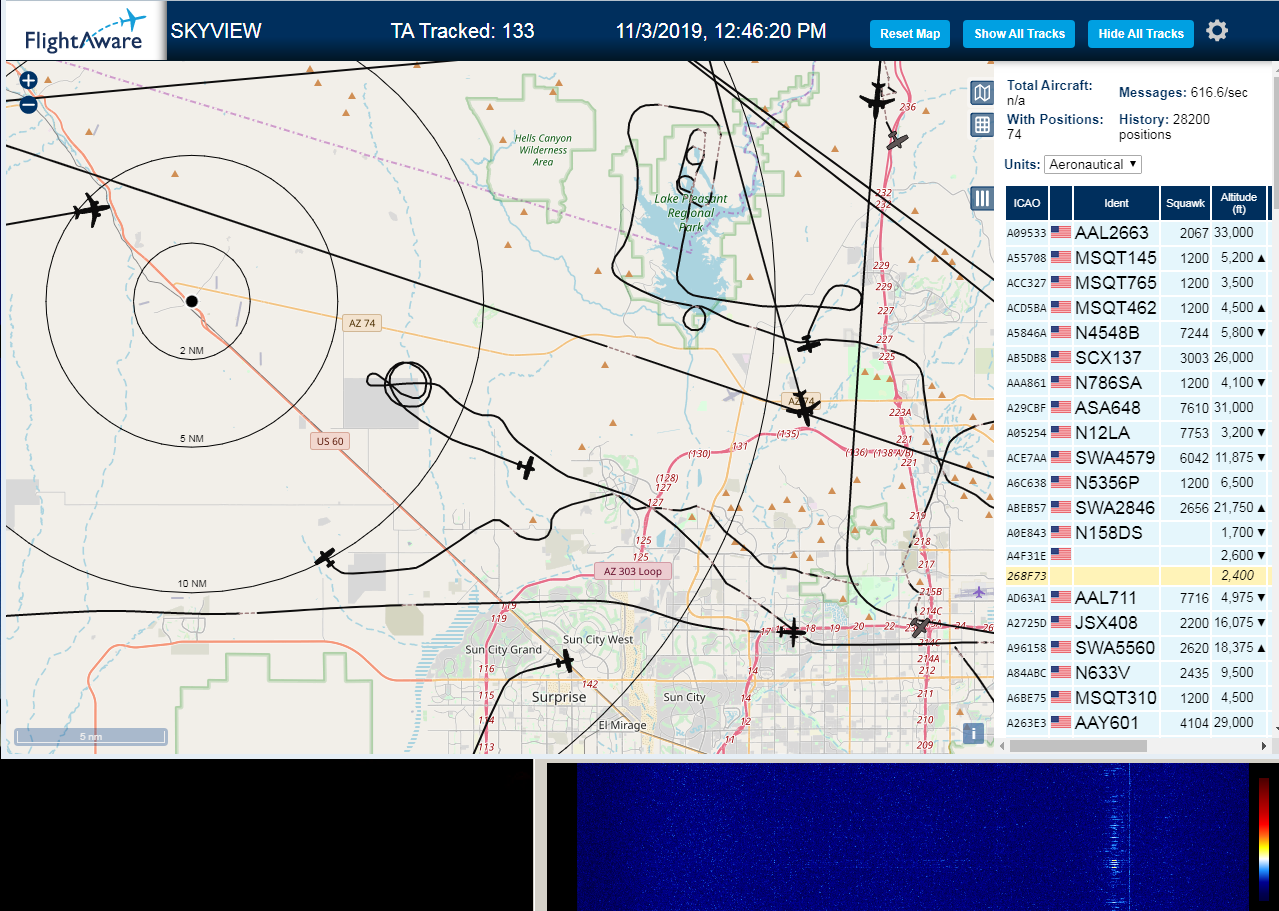
Task: Select the SWA2846 aircraft row
Action: point(1137,507)
